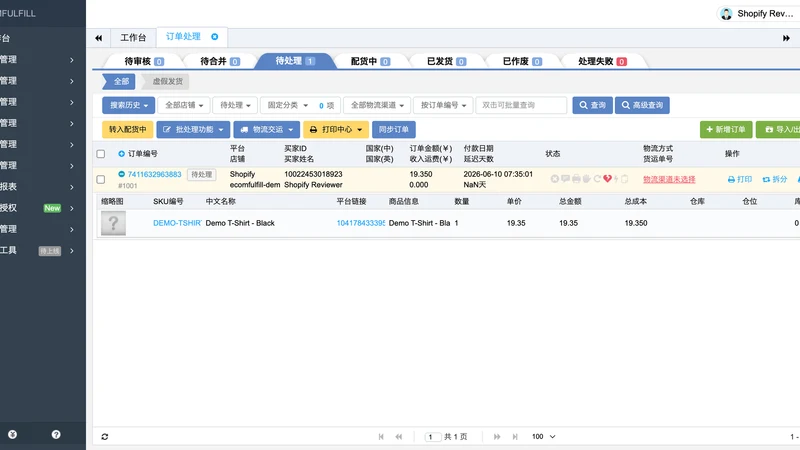The width and height of the screenshot is (800, 450).
Task: Open the 打印中心 dropdown
Action: click(x=336, y=130)
